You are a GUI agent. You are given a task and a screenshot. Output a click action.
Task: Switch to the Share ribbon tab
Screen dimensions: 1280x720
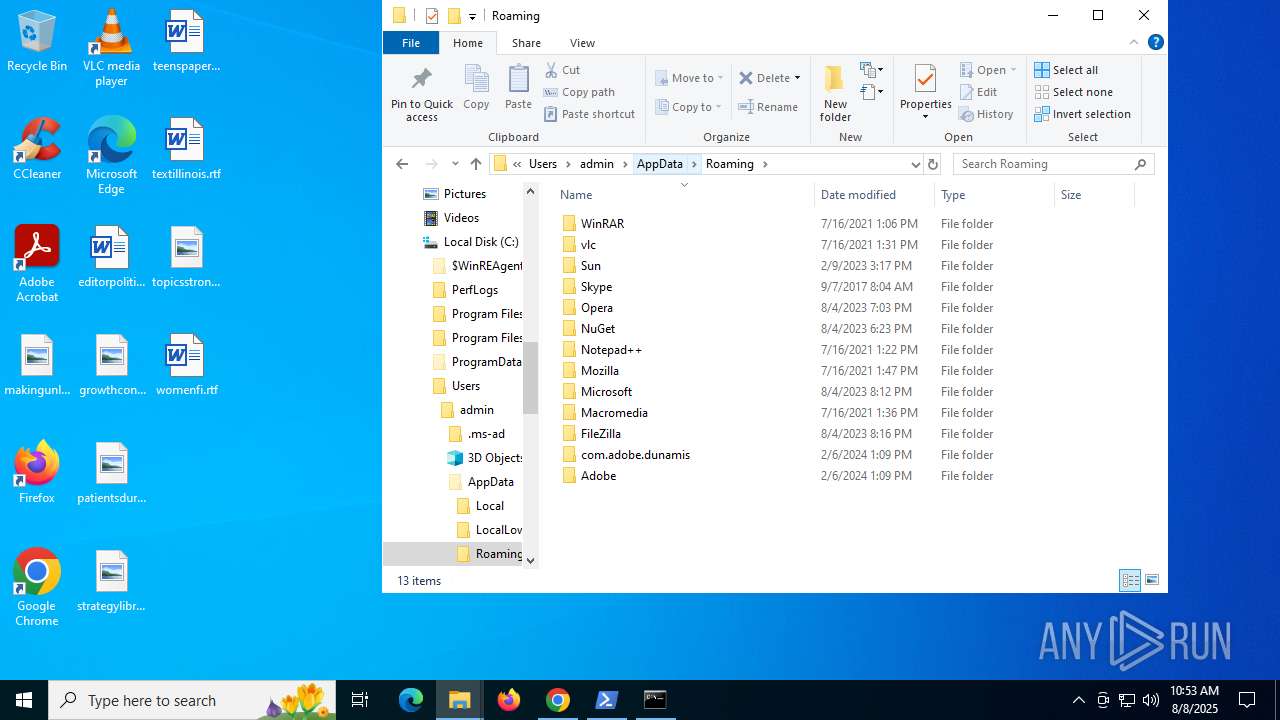526,43
